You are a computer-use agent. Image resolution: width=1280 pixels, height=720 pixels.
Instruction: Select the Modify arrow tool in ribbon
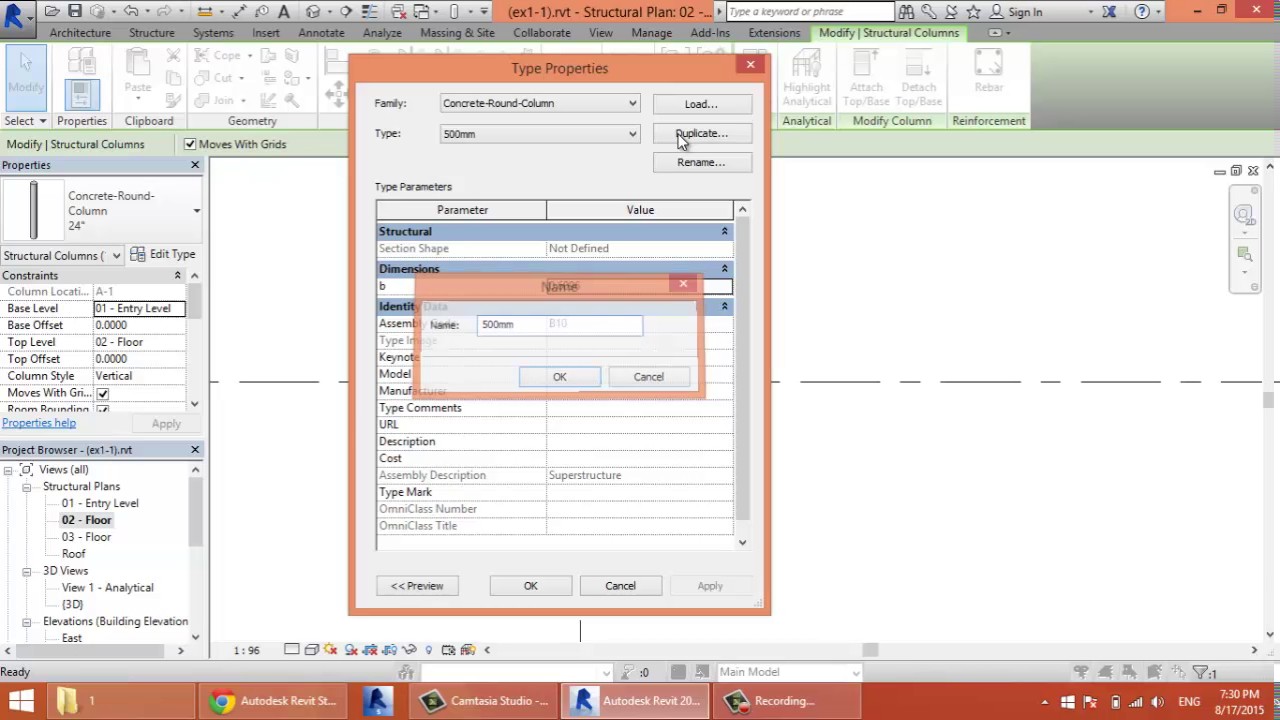pos(25,78)
